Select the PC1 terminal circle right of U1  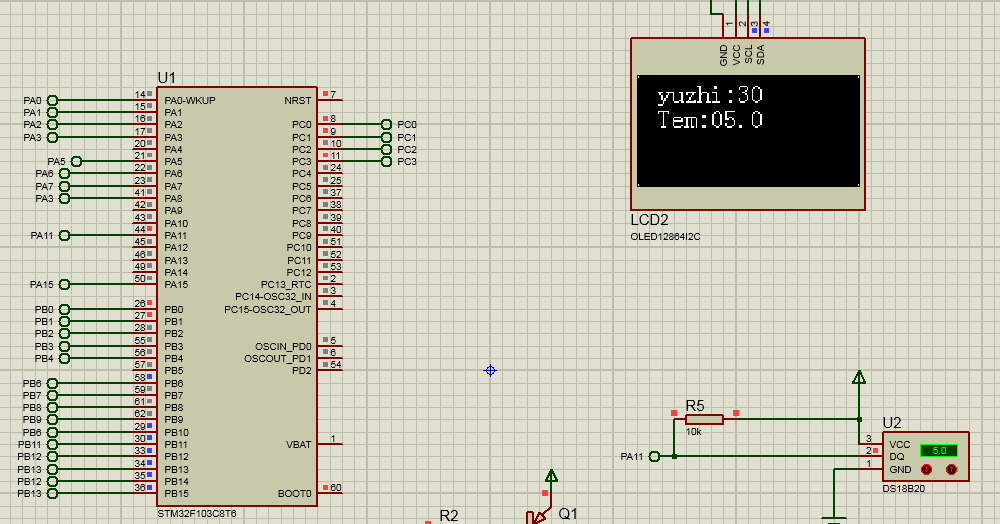tap(386, 137)
